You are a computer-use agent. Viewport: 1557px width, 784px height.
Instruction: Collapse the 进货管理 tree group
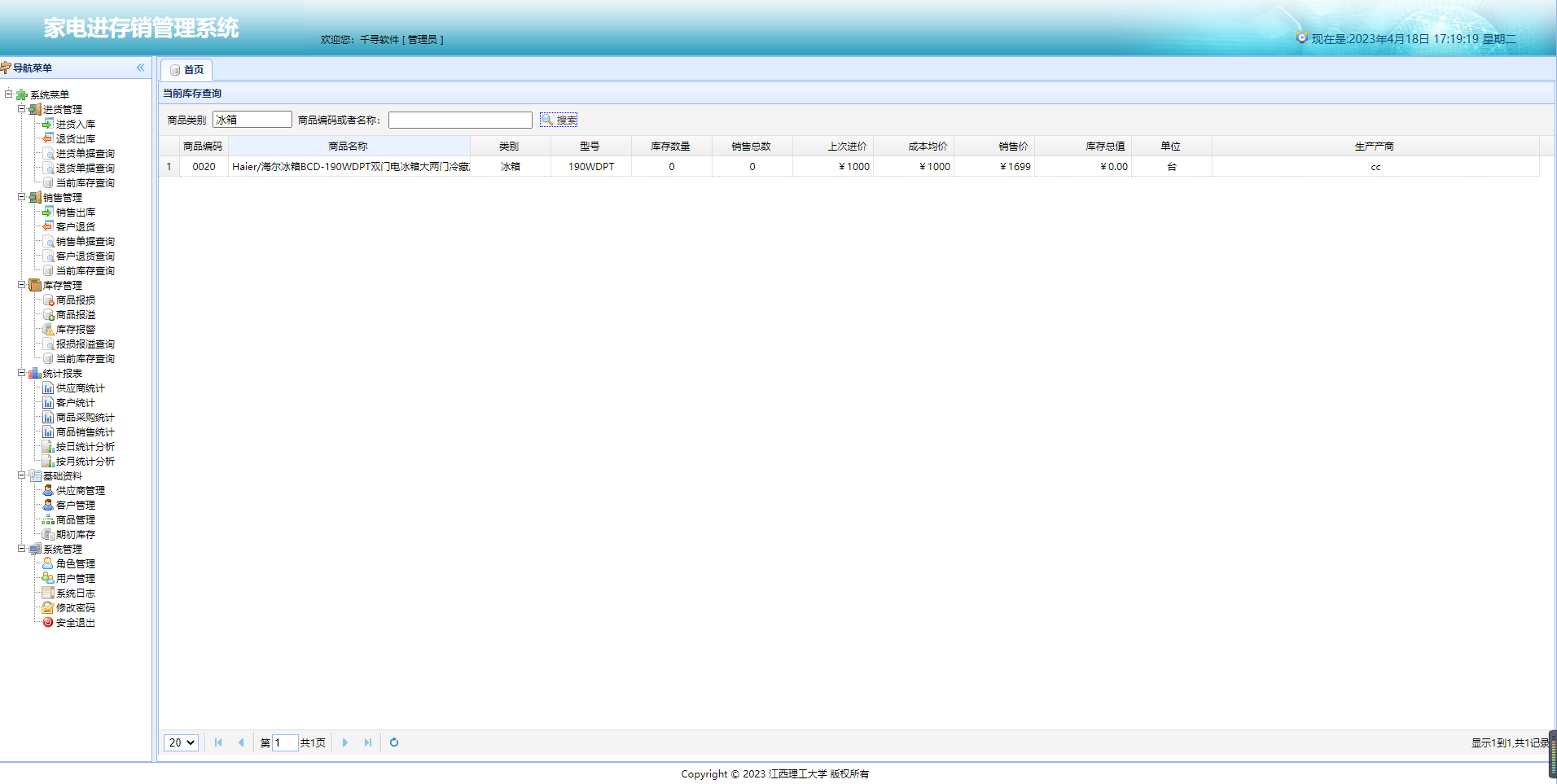[22, 109]
